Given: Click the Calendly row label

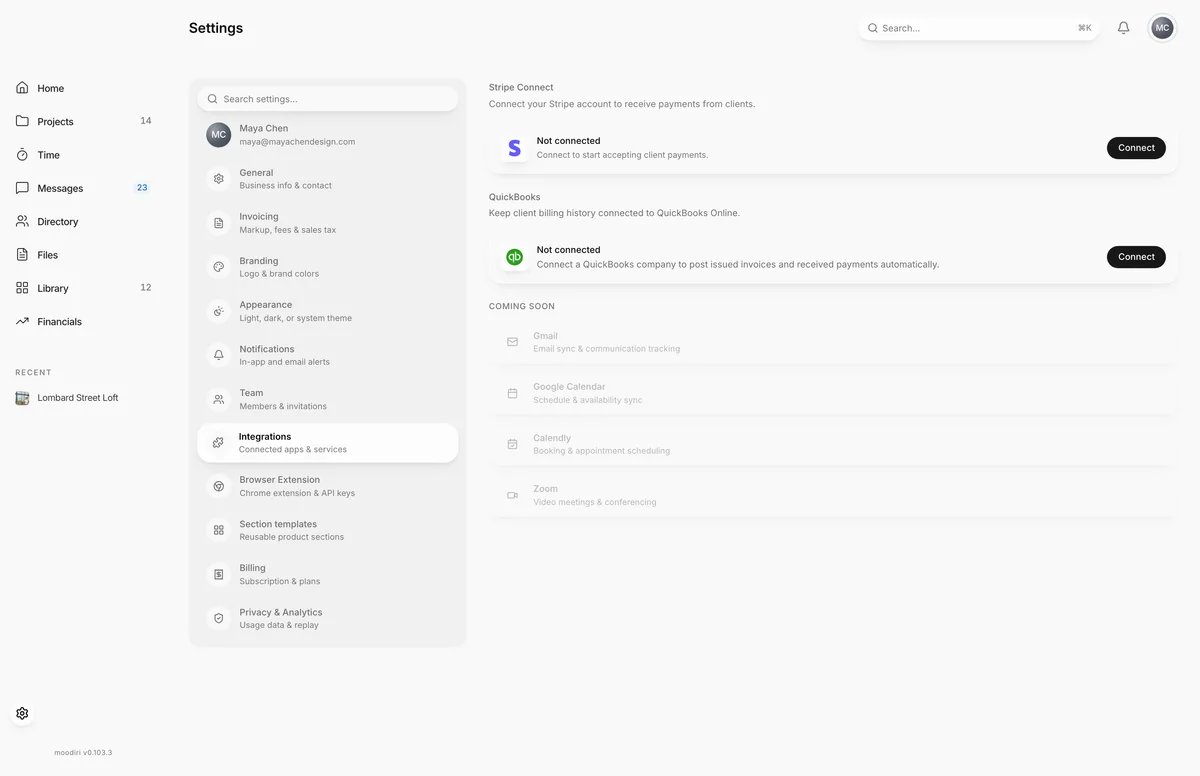Looking at the screenshot, I should (x=552, y=438).
